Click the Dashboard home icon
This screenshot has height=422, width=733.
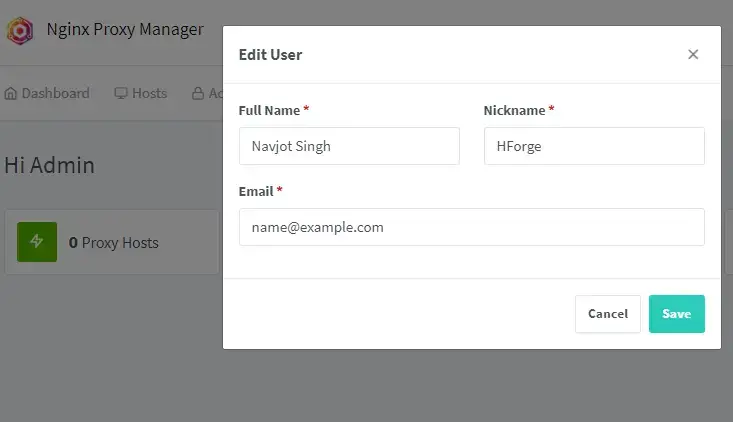click(x=11, y=93)
